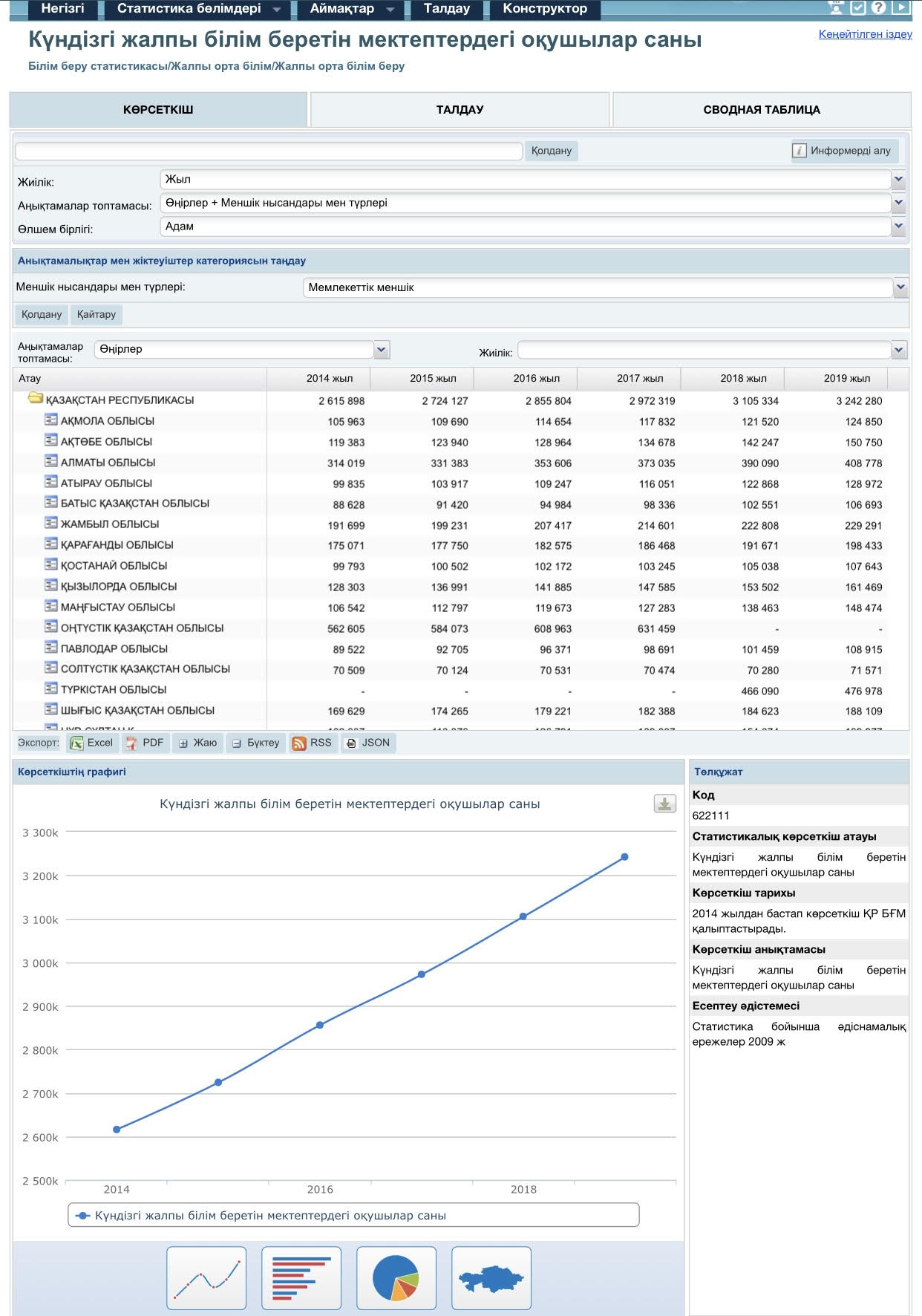The width and height of the screenshot is (922, 1316).
Task: Switch to the line chart view
Action: point(206,1277)
